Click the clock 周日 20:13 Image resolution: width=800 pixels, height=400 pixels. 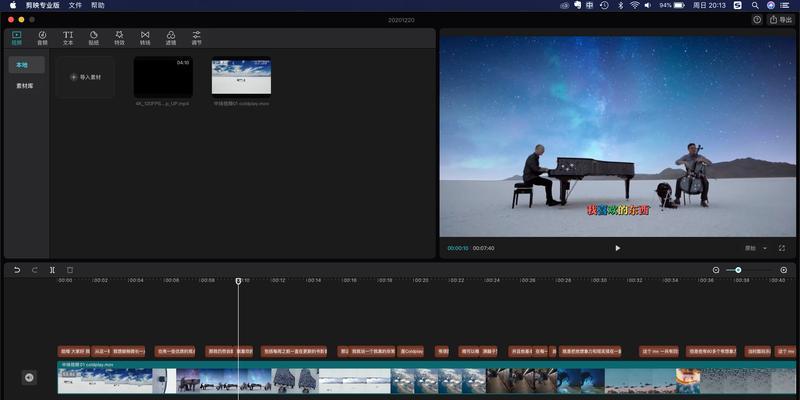click(x=709, y=5)
